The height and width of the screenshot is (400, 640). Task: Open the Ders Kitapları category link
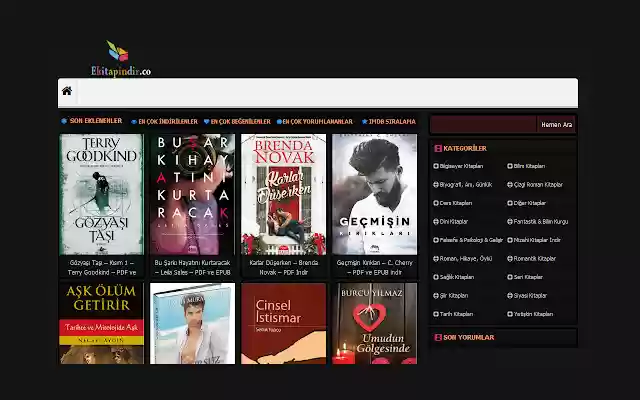point(456,203)
